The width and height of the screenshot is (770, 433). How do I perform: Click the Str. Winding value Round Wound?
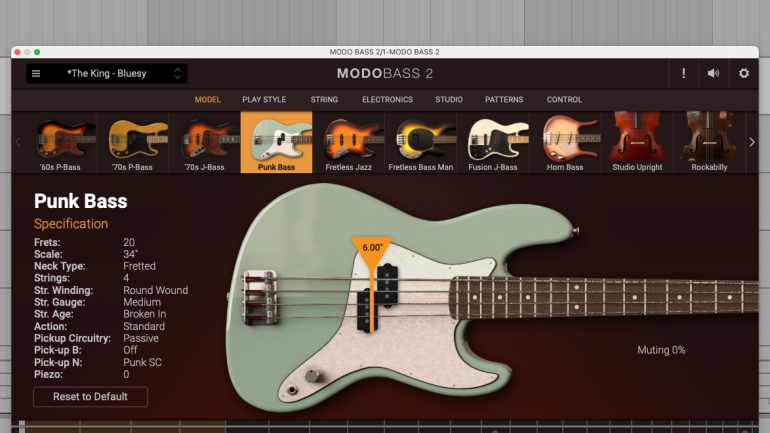156,290
